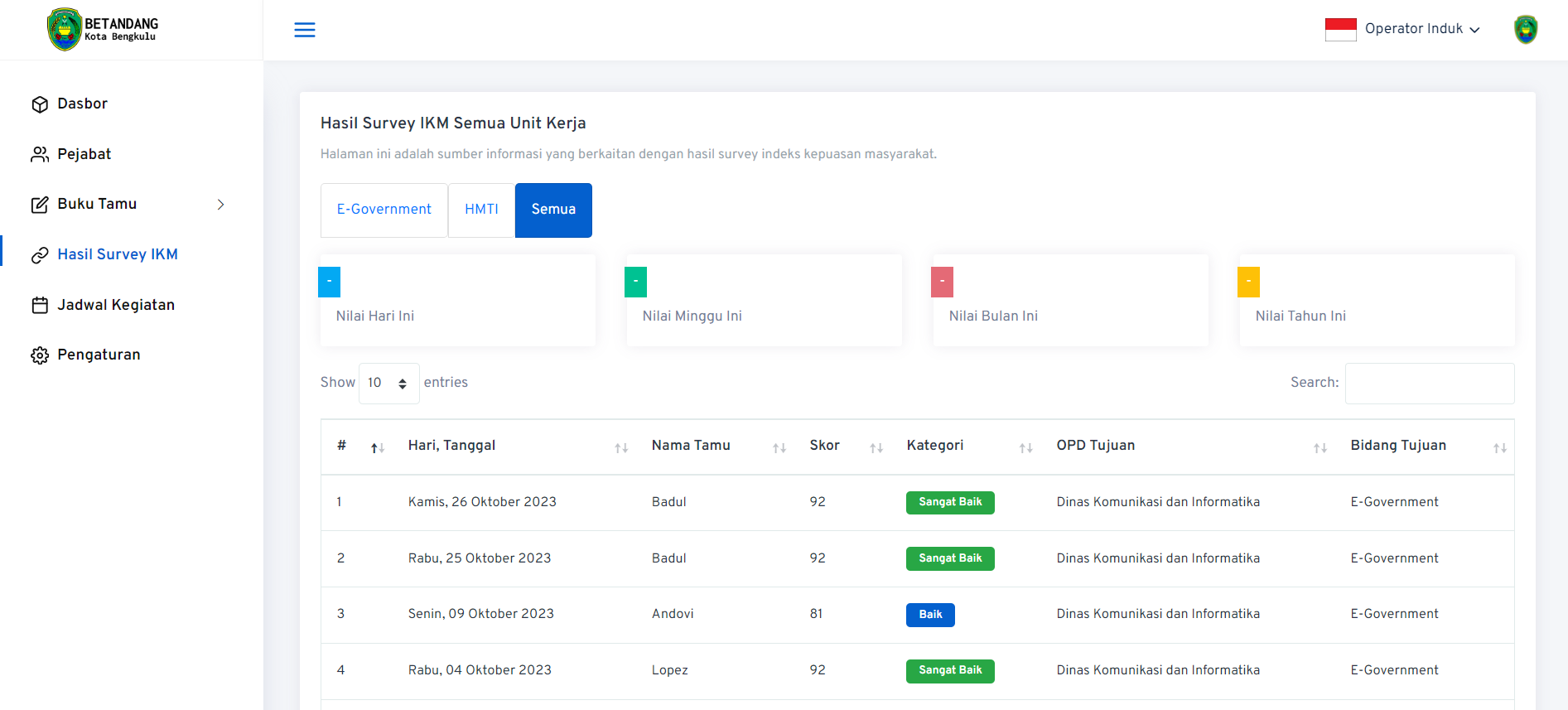
Task: Click the red Nilai Bulan Ini badge
Action: [x=943, y=282]
